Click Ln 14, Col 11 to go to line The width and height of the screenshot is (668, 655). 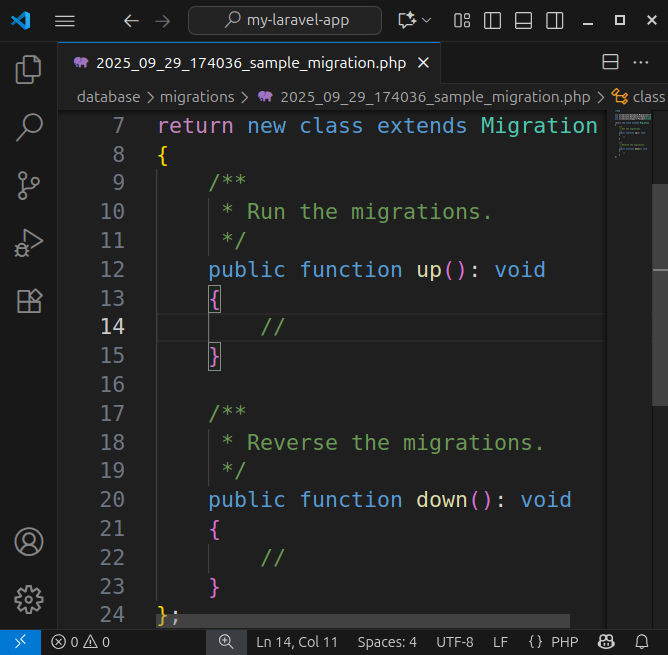[297, 642]
